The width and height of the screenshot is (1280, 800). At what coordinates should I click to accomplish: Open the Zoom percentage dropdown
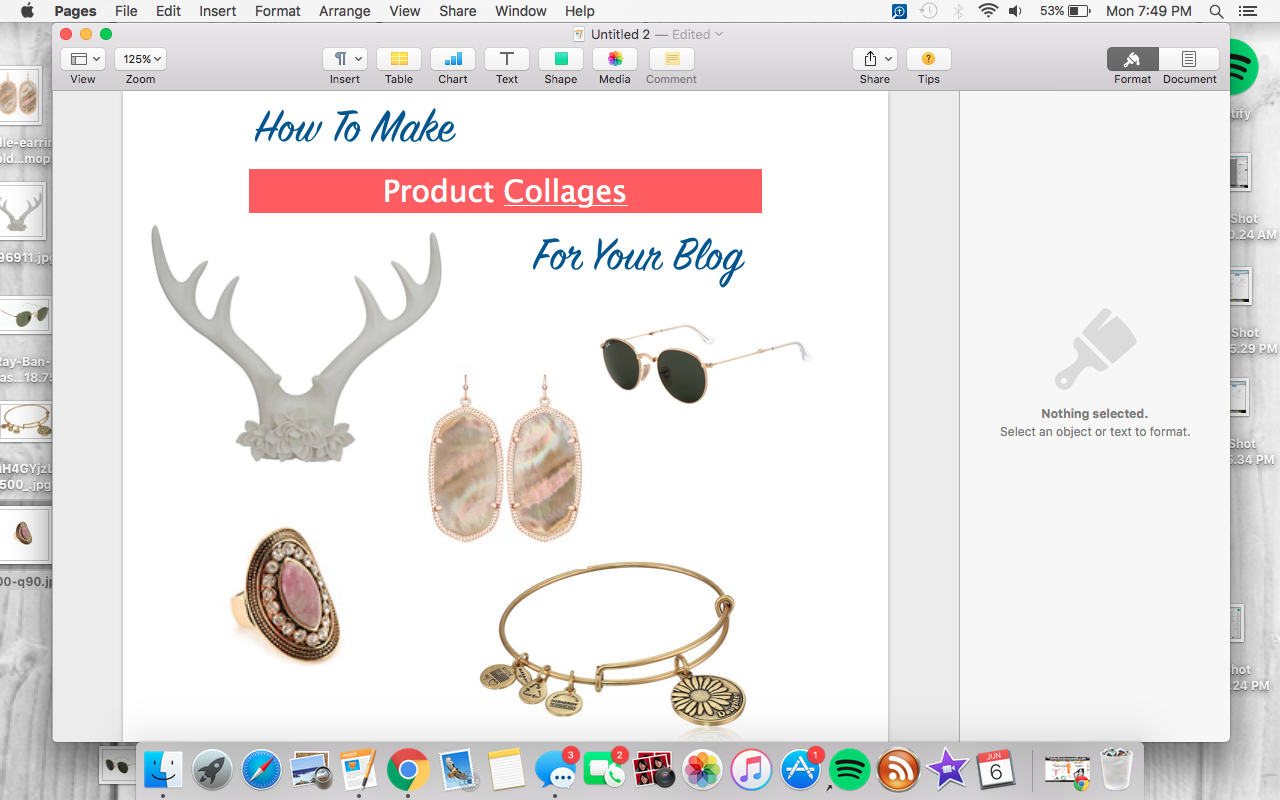pyautogui.click(x=139, y=58)
